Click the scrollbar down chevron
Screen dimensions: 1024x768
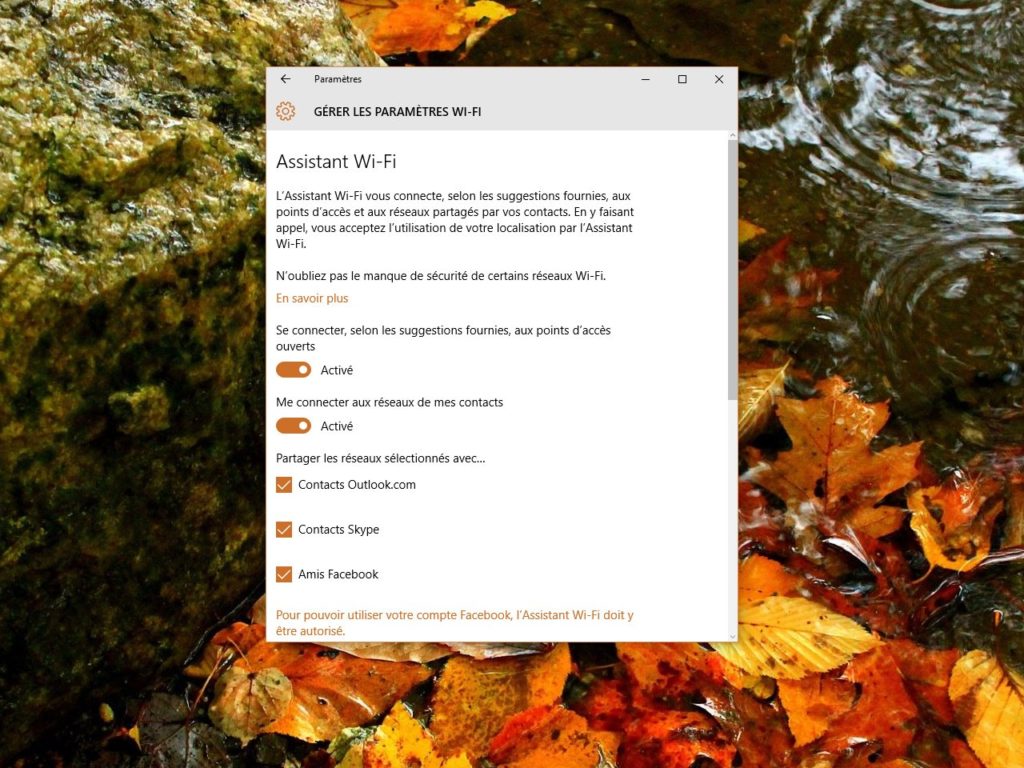click(x=731, y=633)
